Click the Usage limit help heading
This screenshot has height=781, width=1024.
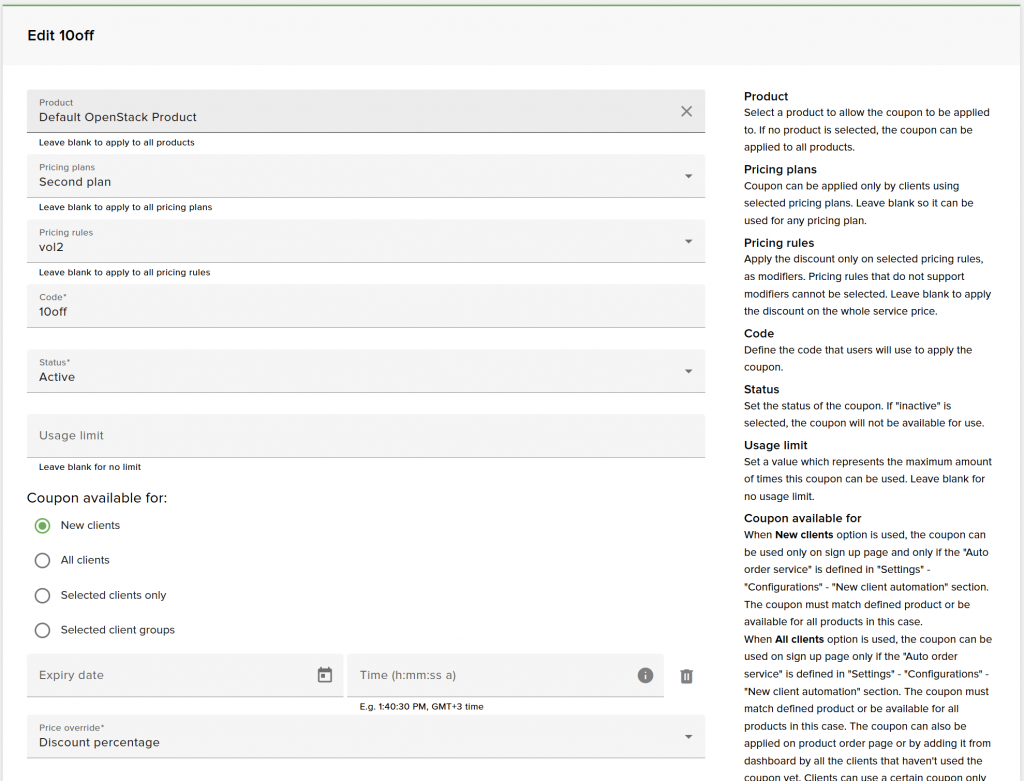point(776,445)
